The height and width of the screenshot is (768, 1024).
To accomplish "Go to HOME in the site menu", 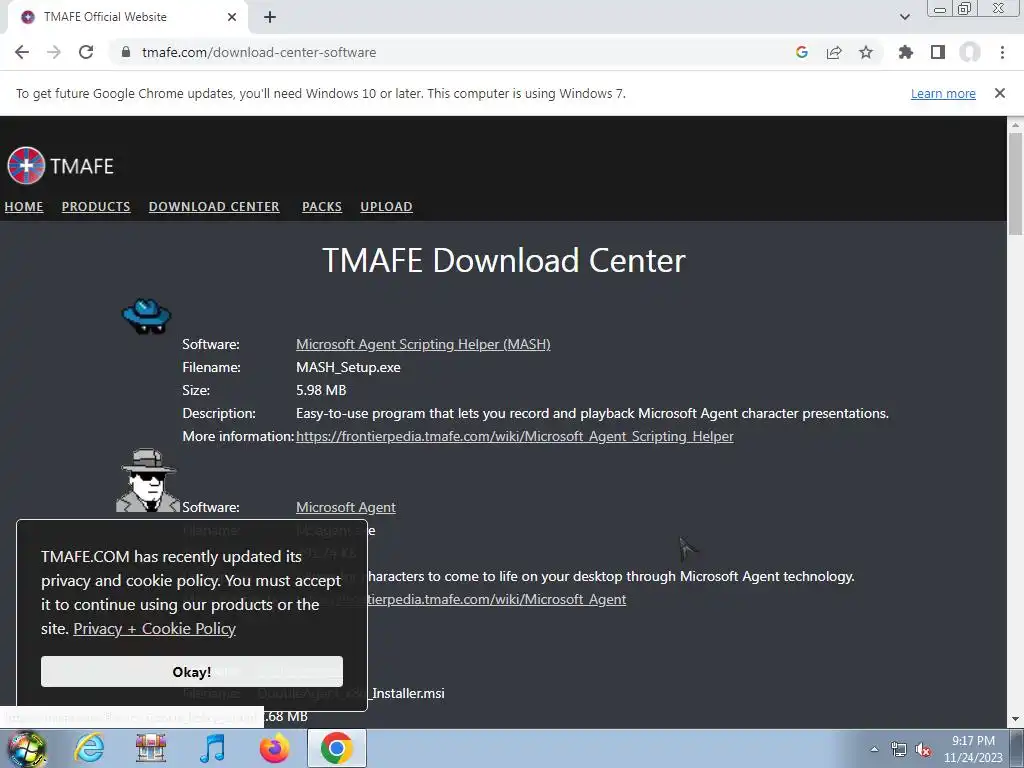I will 24,206.
